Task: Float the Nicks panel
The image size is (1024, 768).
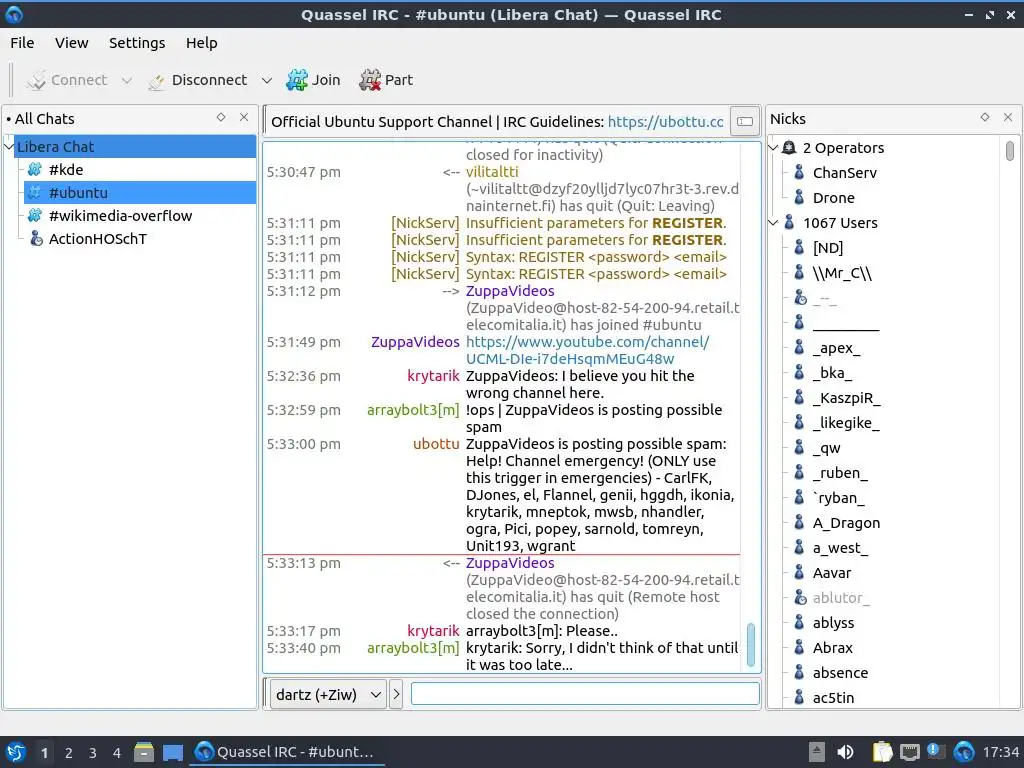Action: point(985,118)
